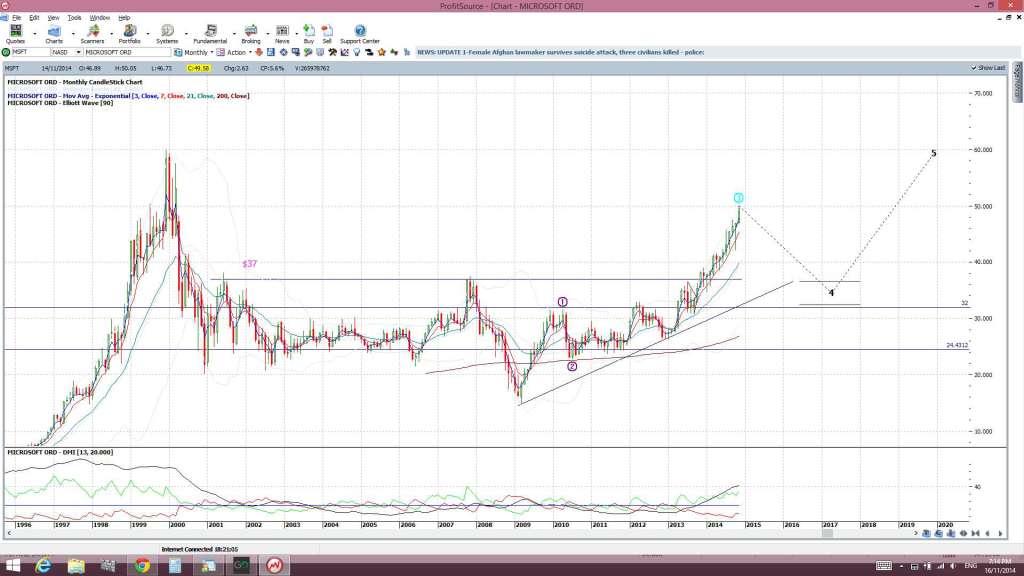Click the step-left triangle at bottom right
Screen dimensions: 1024x576
click(987, 534)
